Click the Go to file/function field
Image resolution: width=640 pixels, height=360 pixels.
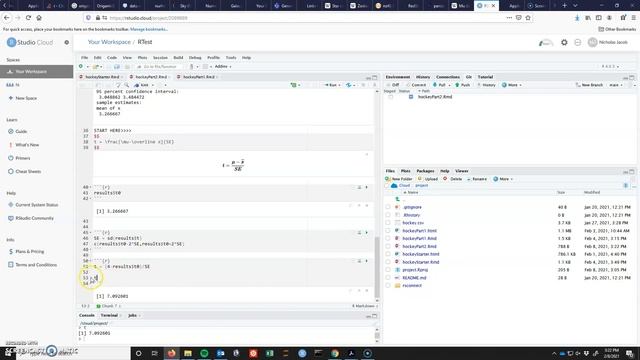pyautogui.click(x=160, y=67)
